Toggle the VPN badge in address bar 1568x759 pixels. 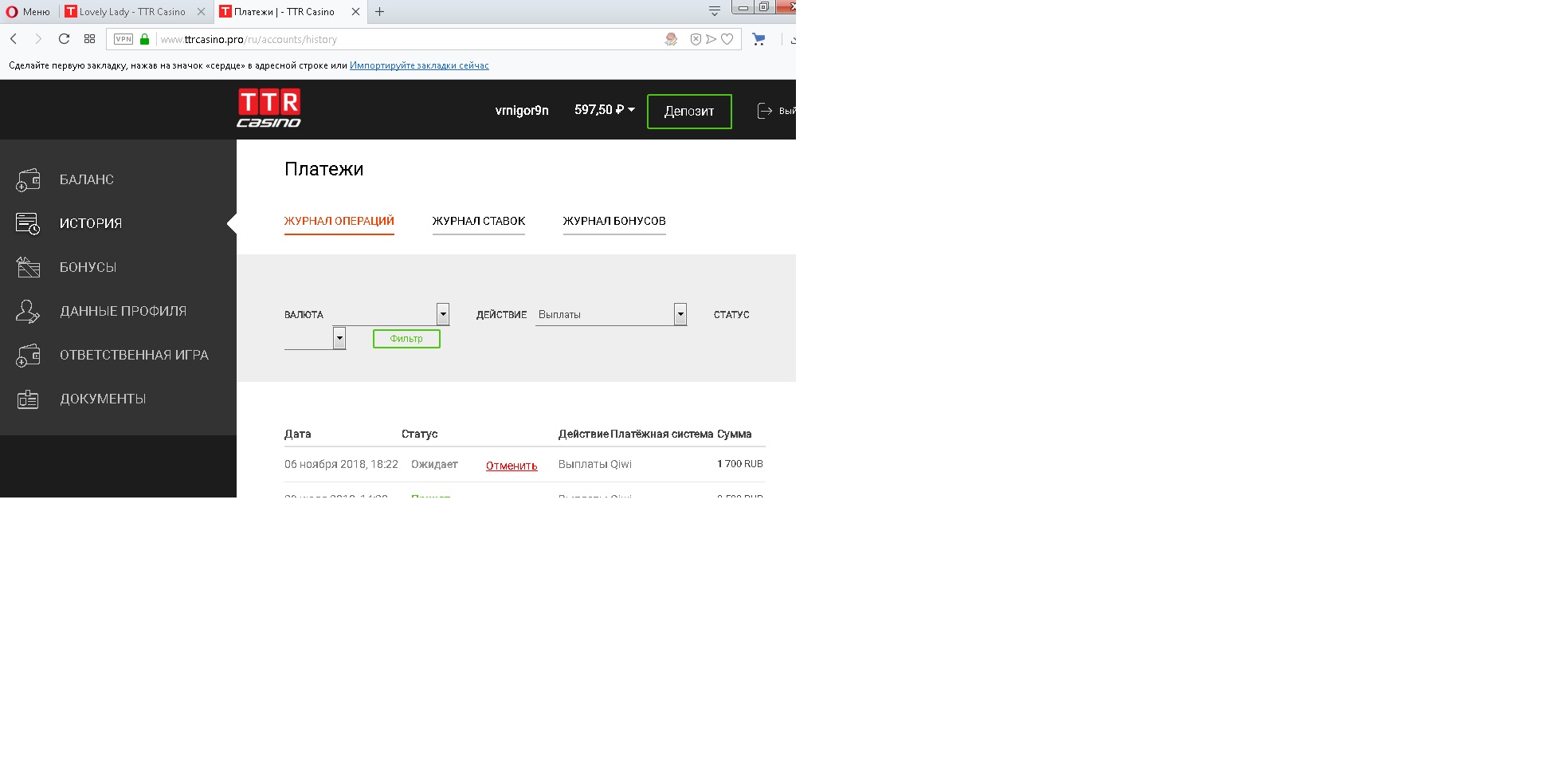(123, 39)
